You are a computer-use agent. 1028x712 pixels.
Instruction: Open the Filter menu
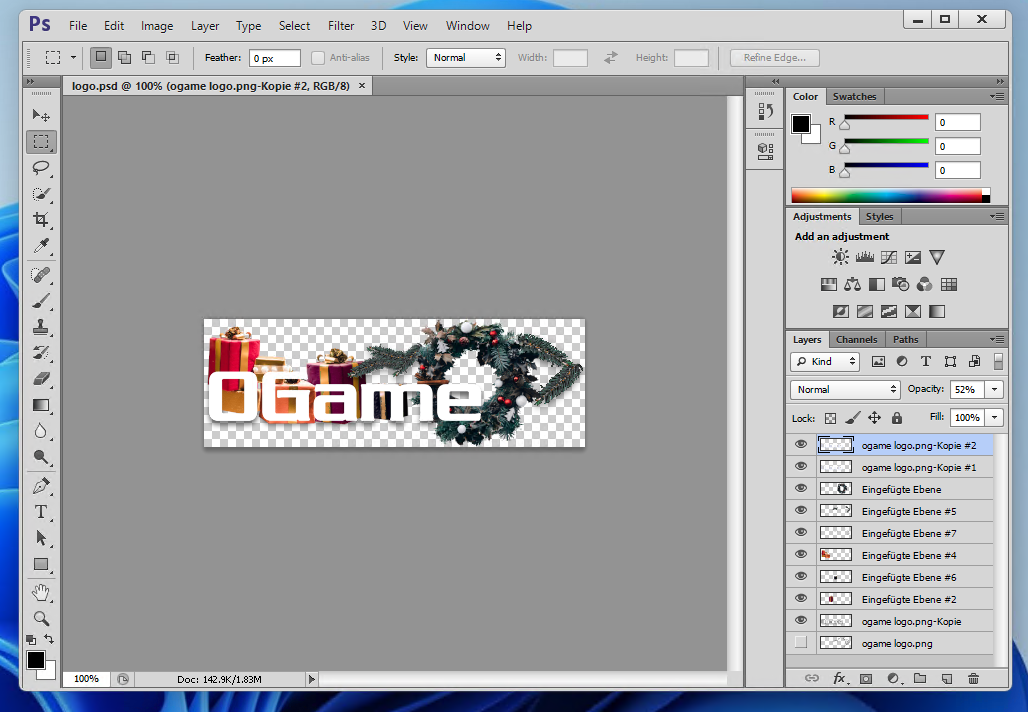341,26
